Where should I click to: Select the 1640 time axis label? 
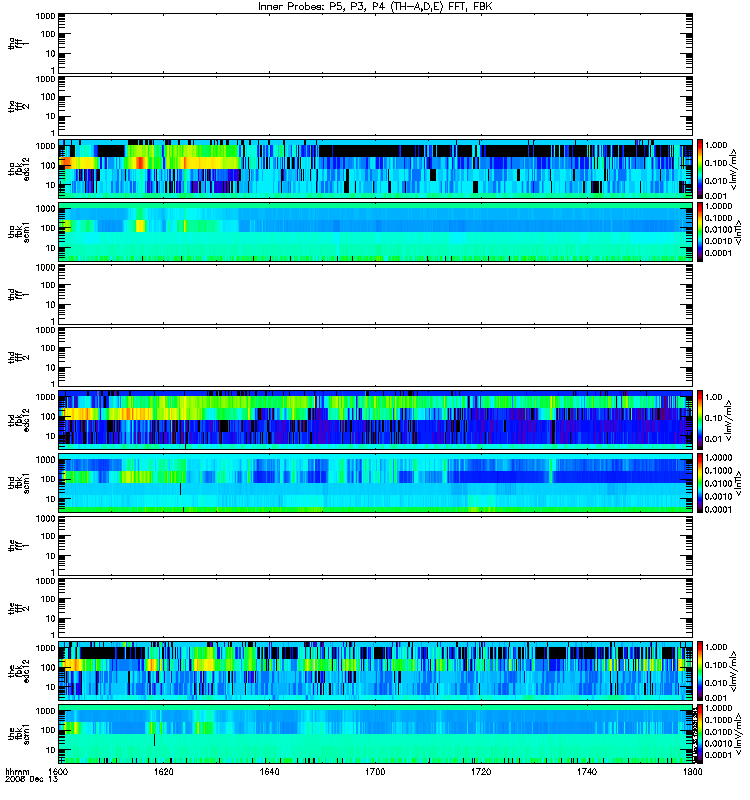click(x=269, y=771)
